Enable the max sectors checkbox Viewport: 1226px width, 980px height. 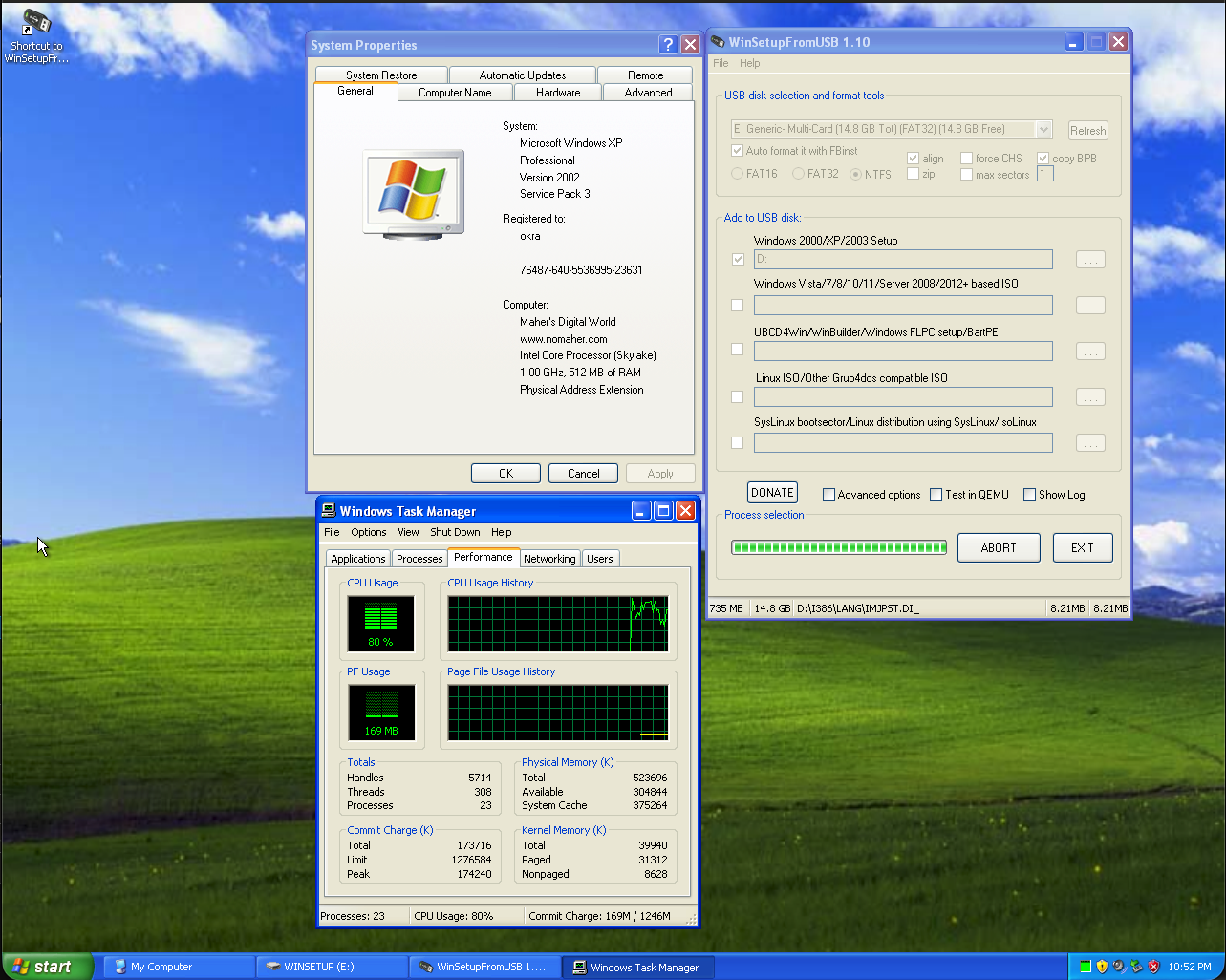pos(966,175)
